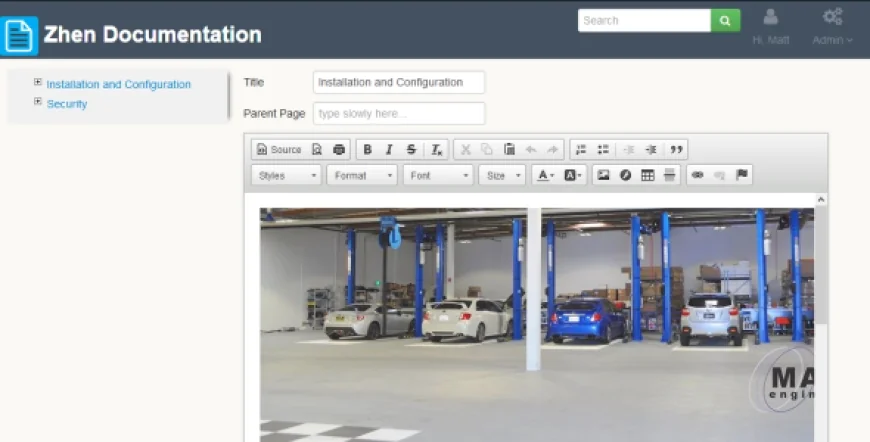The height and width of the screenshot is (442, 870).
Task: Toggle bold formatting in editor toolbar
Action: 367,149
